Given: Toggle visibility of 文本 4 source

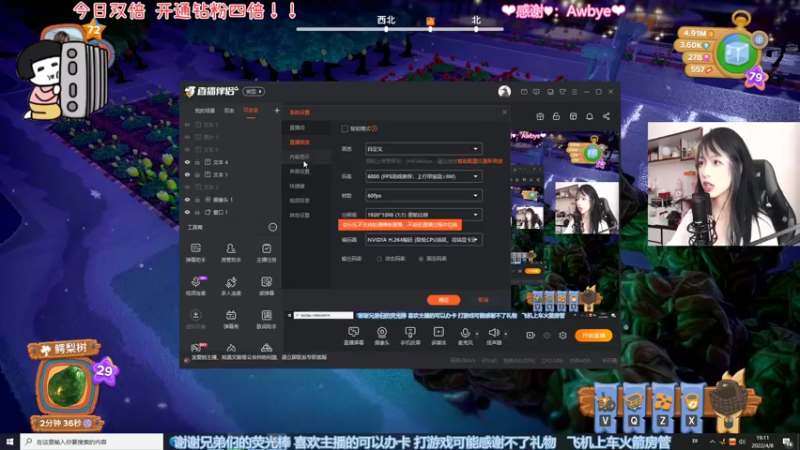Looking at the screenshot, I should [x=187, y=162].
